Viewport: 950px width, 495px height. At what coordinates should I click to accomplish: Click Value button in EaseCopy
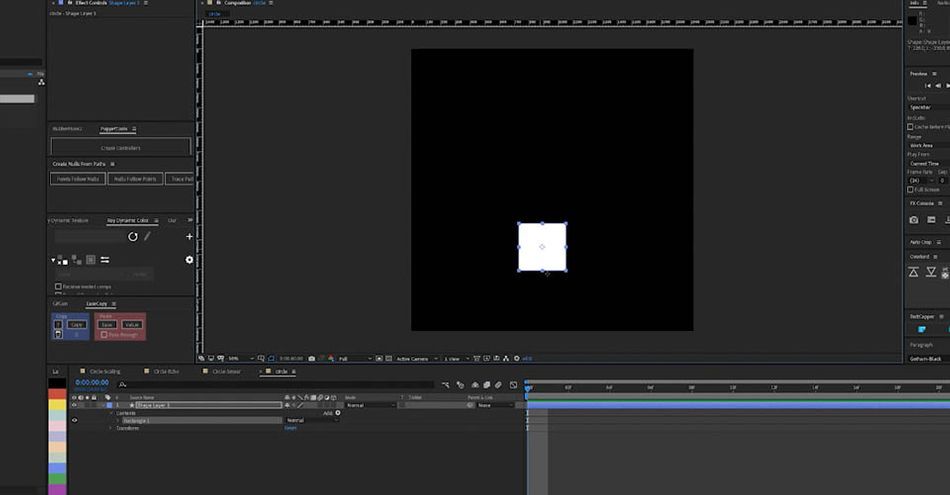[x=131, y=325]
